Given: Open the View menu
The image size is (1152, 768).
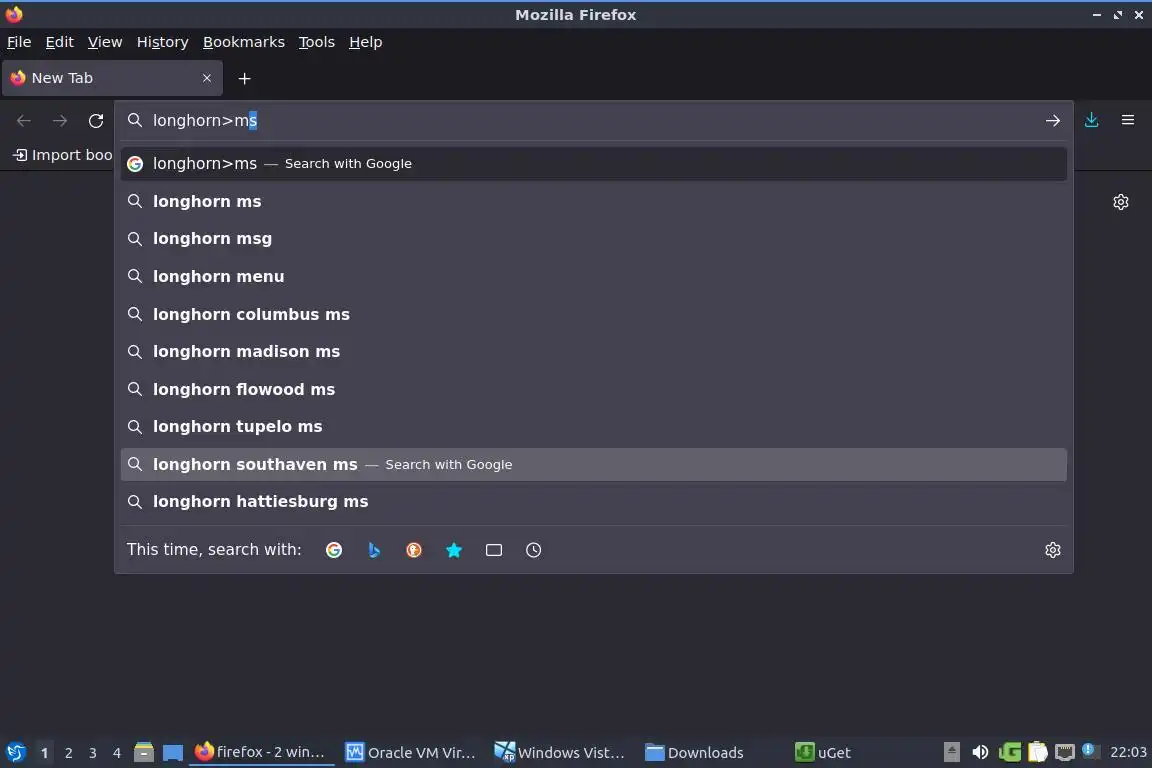Looking at the screenshot, I should coord(105,42).
